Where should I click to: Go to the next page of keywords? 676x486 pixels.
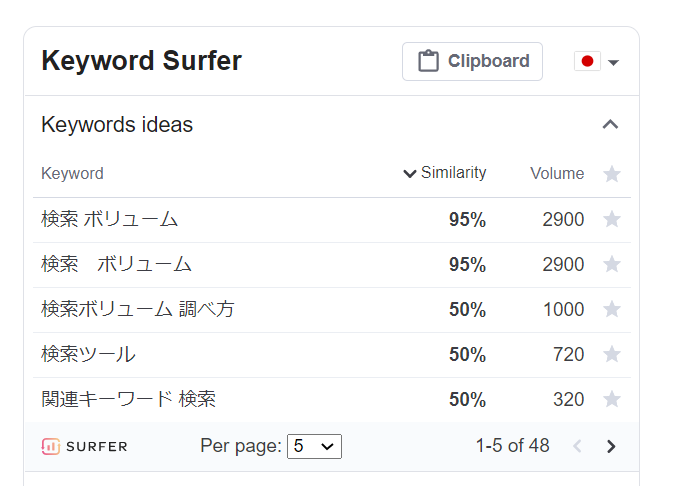[610, 446]
